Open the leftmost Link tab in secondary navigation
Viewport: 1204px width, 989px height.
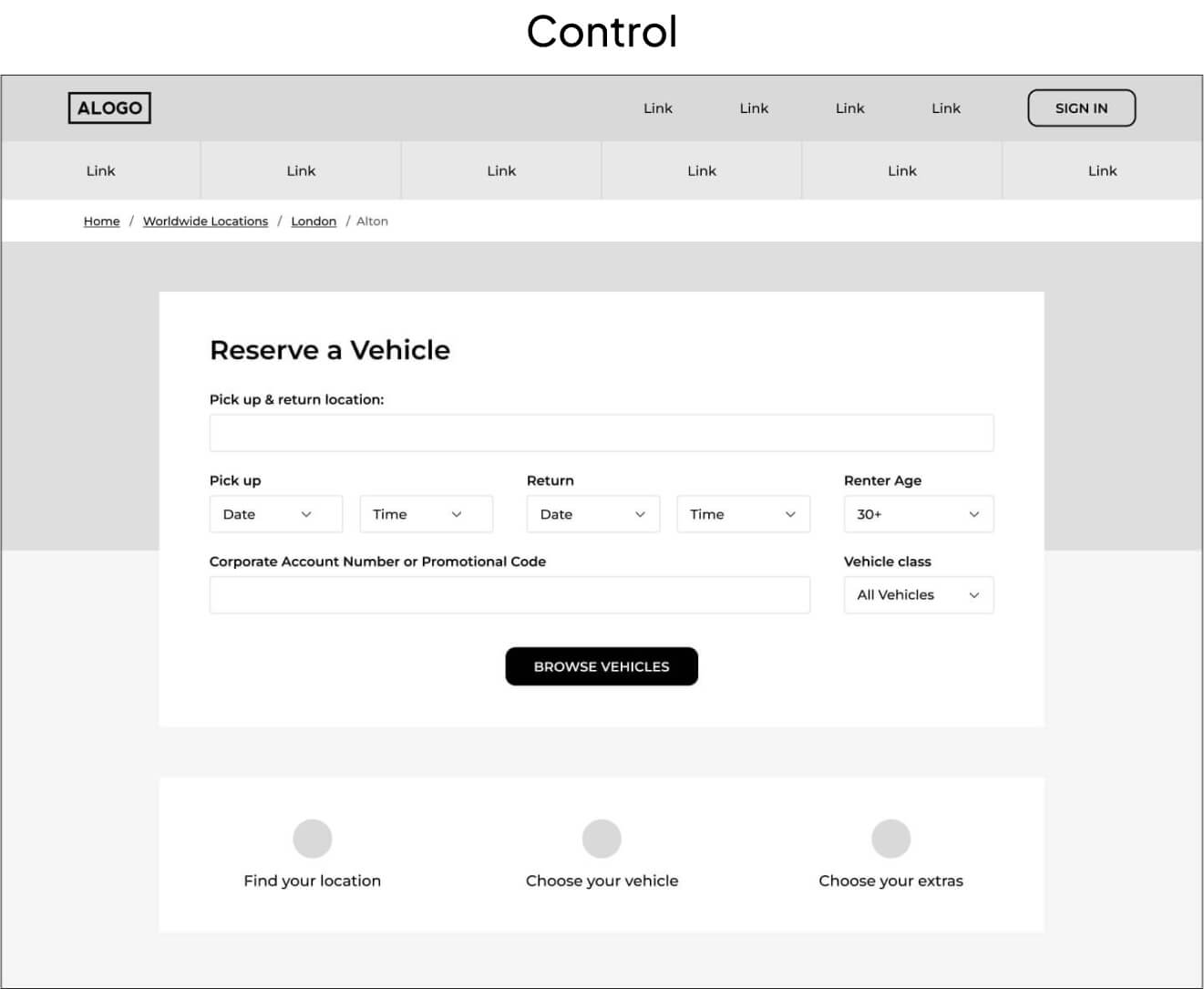point(100,170)
